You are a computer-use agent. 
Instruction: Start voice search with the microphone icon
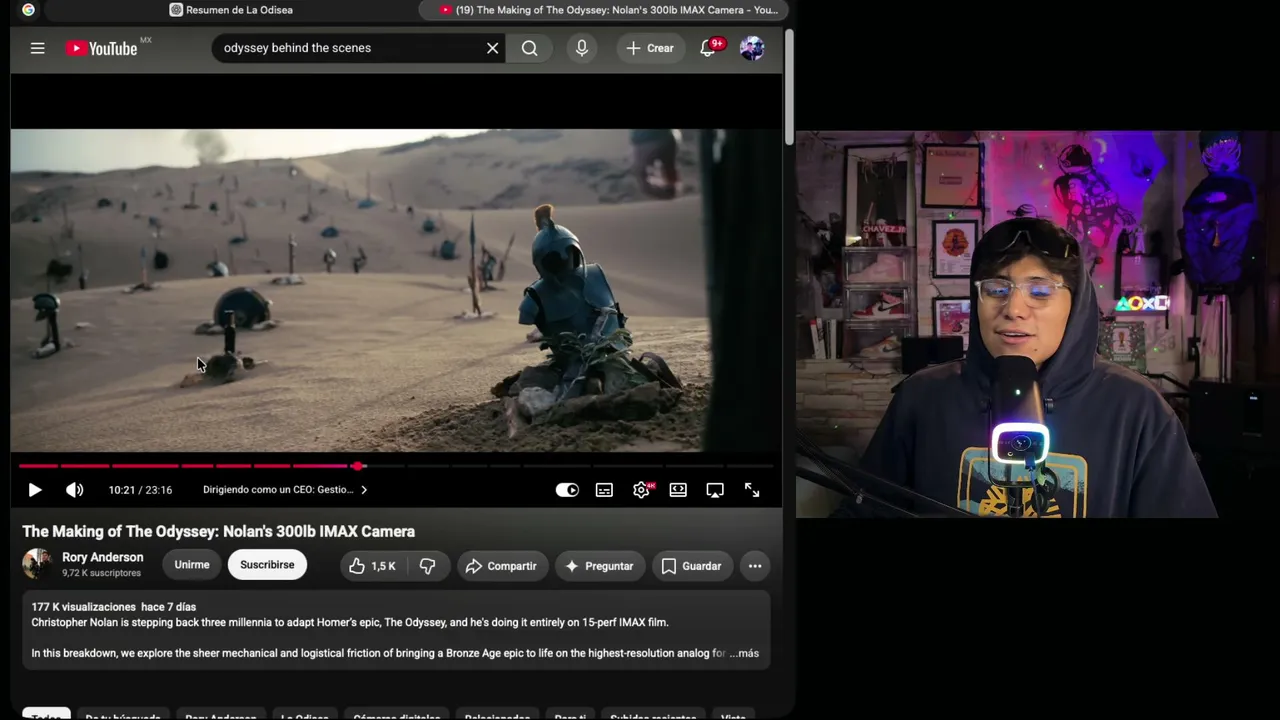[581, 48]
